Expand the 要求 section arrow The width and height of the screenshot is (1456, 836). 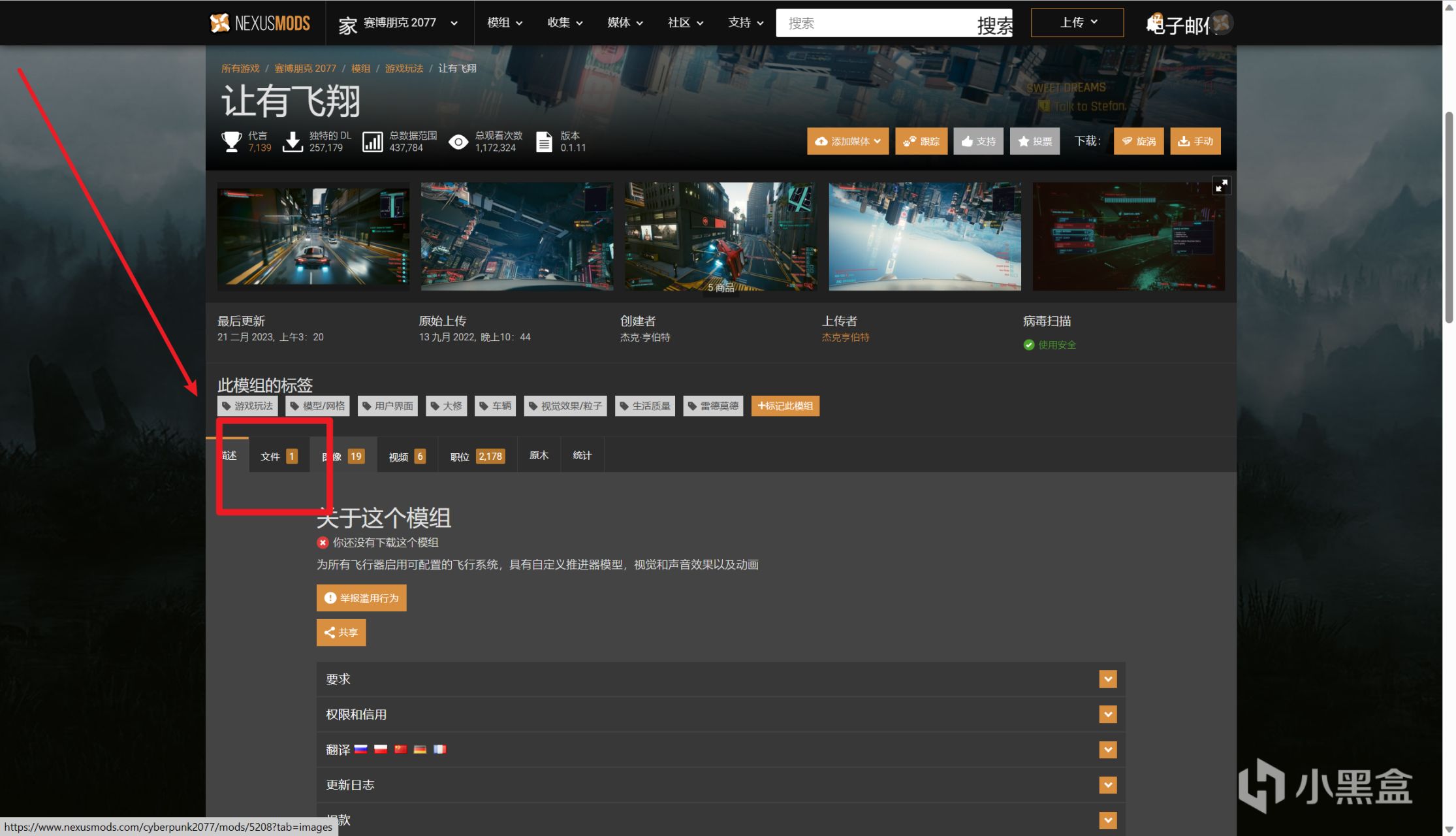pyautogui.click(x=1107, y=679)
